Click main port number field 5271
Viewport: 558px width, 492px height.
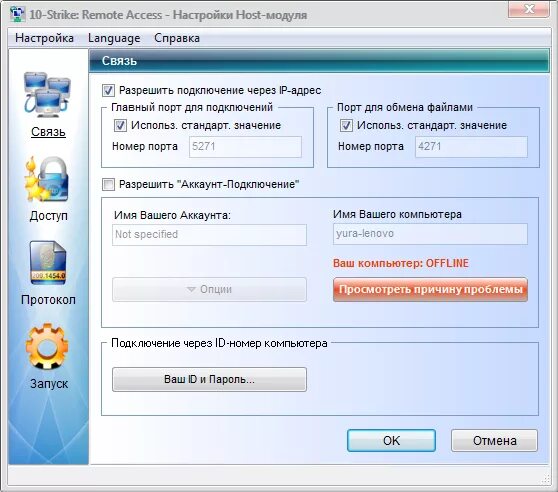(245, 146)
